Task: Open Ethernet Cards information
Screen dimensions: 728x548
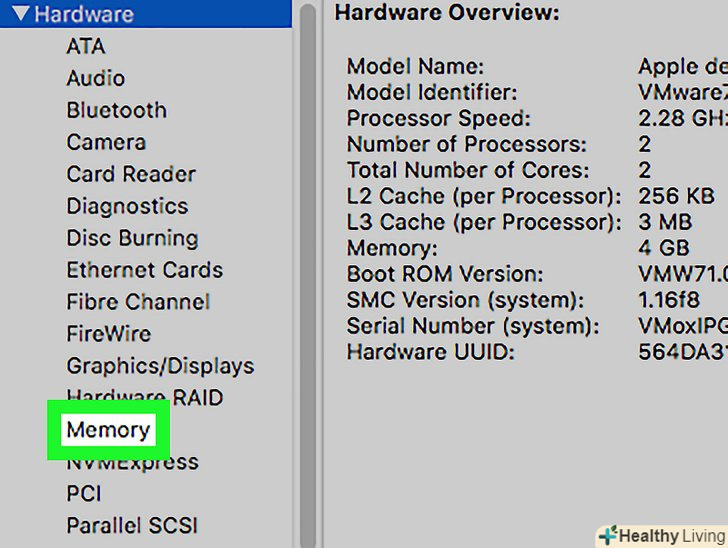Action: click(x=145, y=270)
